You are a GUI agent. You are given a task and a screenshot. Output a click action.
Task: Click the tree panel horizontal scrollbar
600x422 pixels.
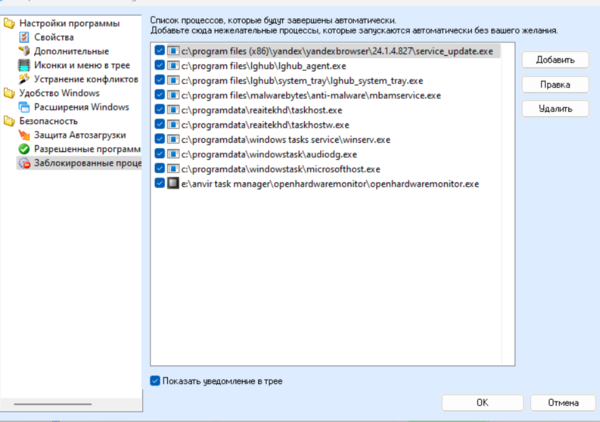pyautogui.click(x=53, y=404)
